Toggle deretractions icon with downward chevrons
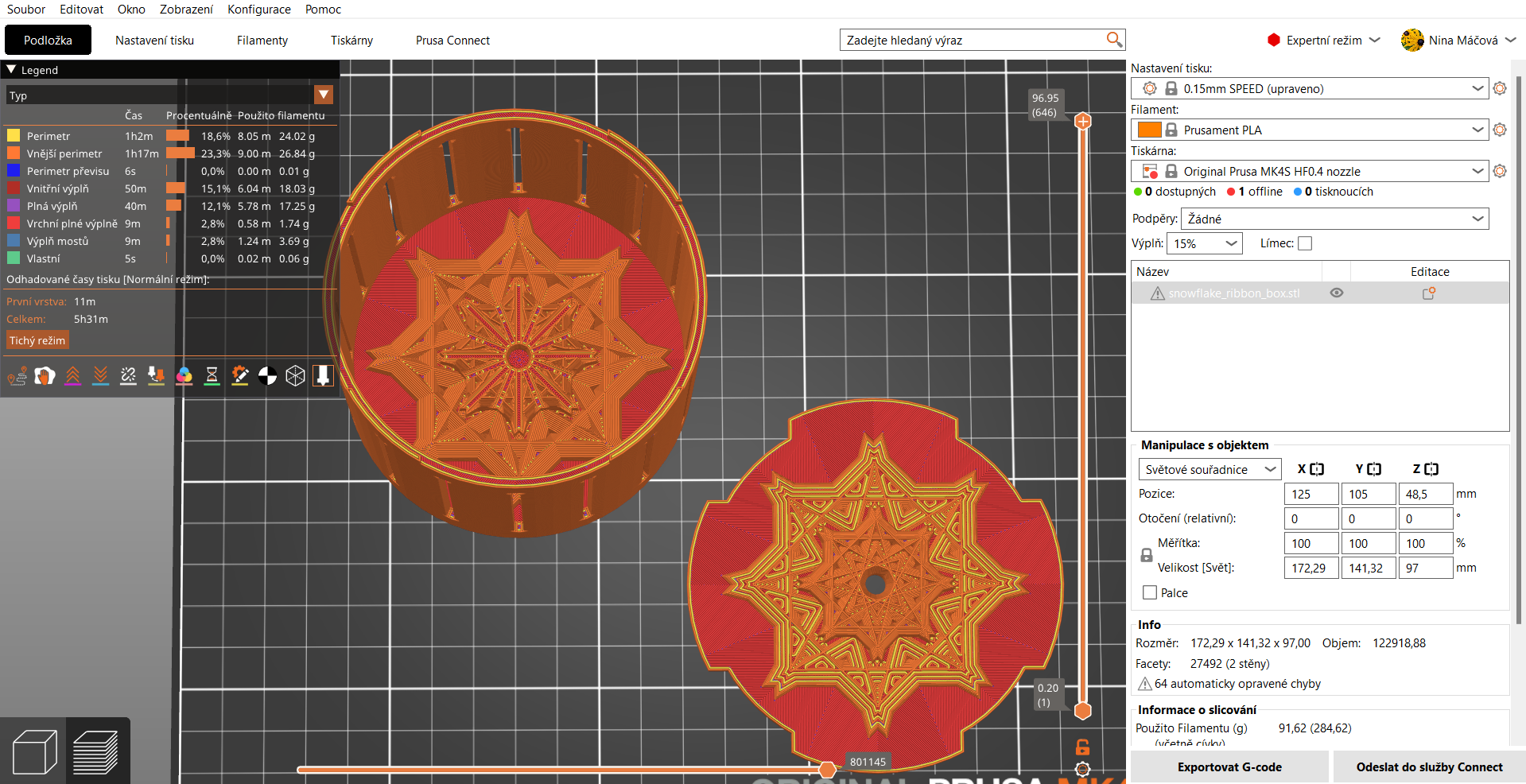Image resolution: width=1526 pixels, height=784 pixels. pos(101,375)
